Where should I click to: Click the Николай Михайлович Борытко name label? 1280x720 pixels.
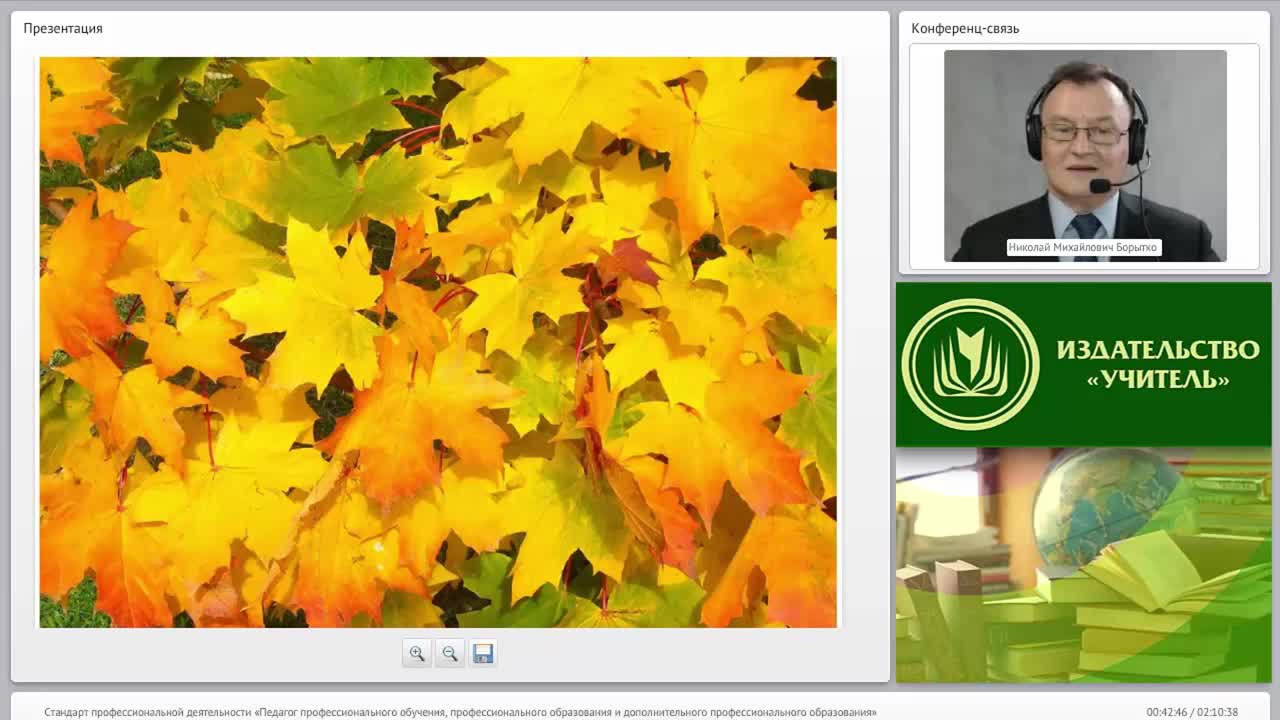point(1083,247)
